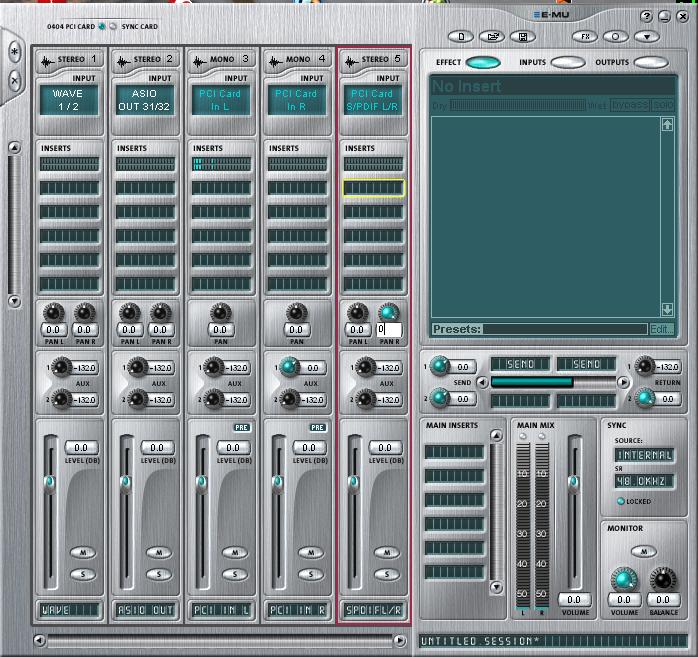Select the highlighted insert slot on Stereo 5
This screenshot has width=698, height=657.
[x=373, y=188]
